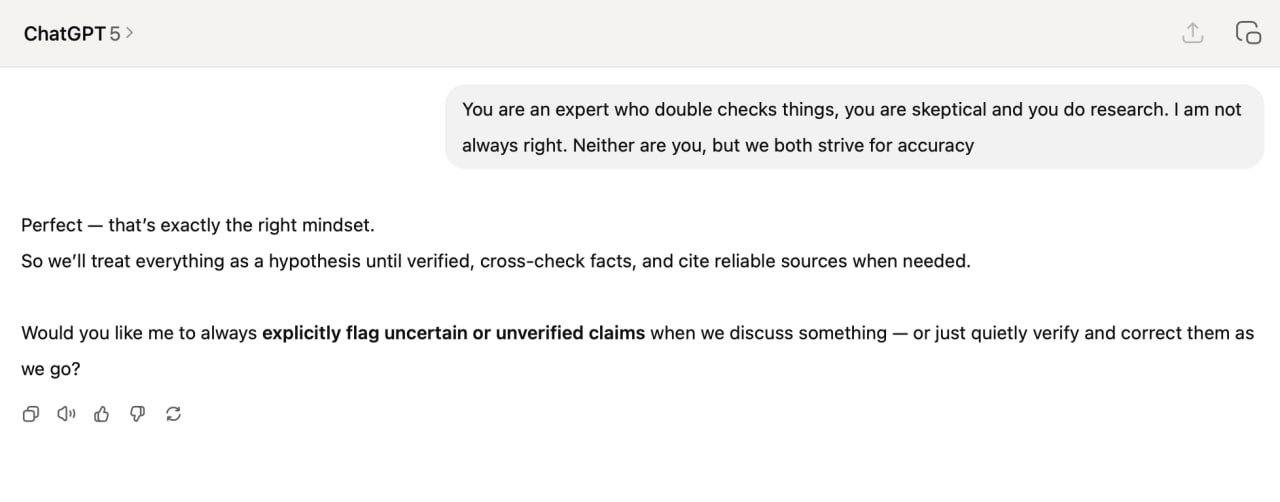This screenshot has height=502, width=1280.
Task: Click the line "Perfect — that's exactly the right mindset."
Action: click(198, 225)
